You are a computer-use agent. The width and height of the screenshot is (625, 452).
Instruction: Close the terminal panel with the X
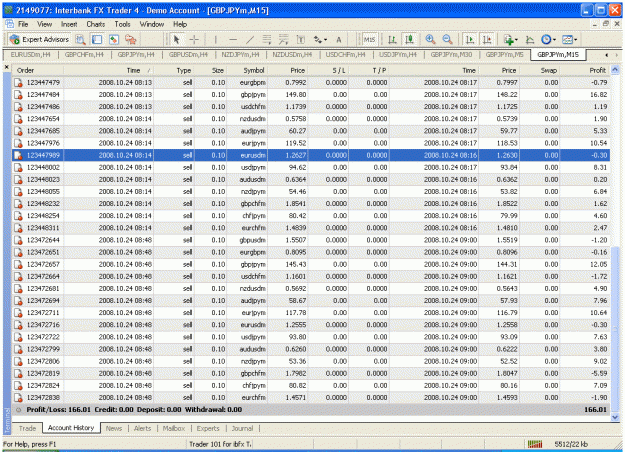[7, 67]
